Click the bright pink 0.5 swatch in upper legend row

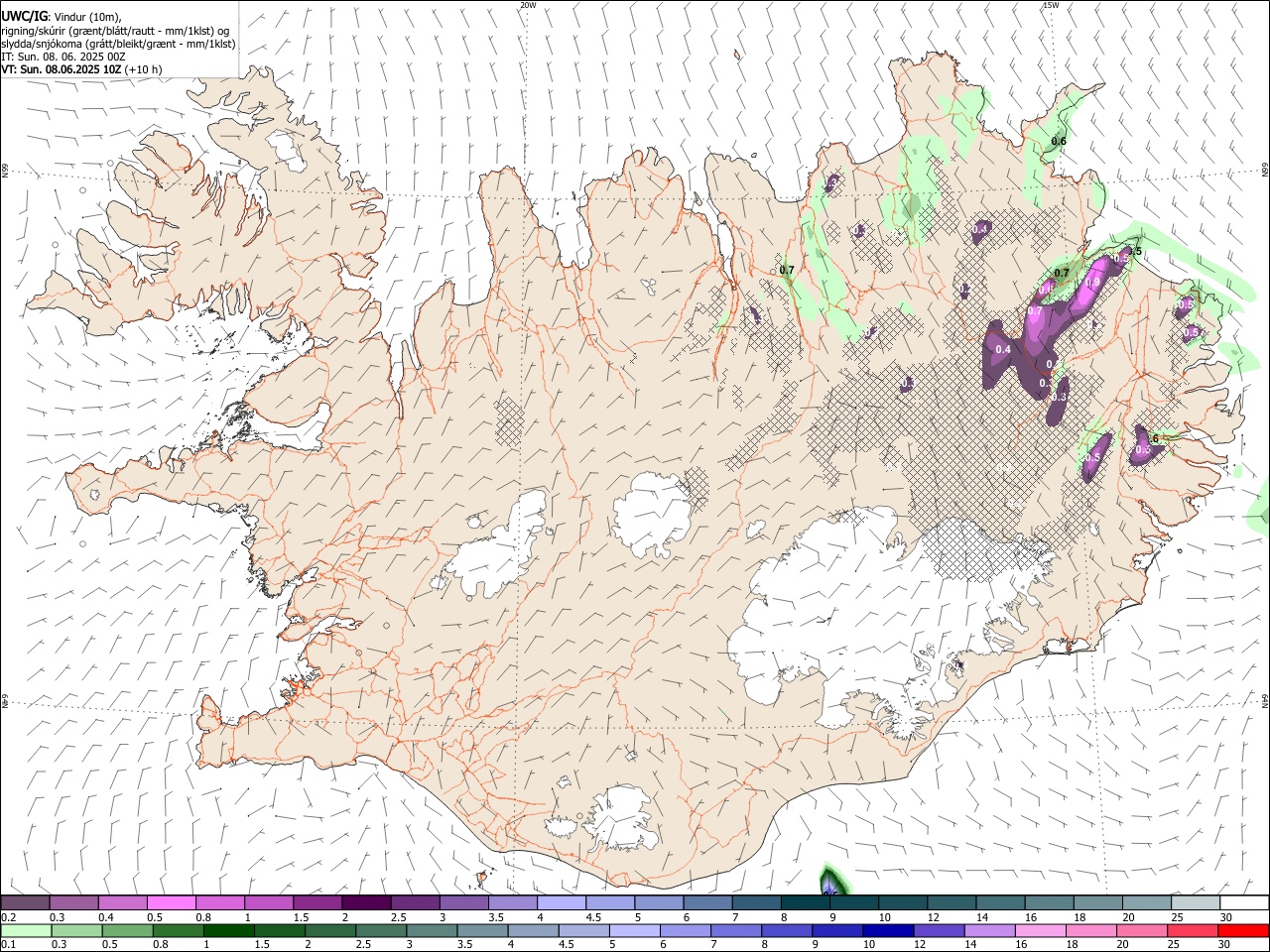click(x=171, y=902)
